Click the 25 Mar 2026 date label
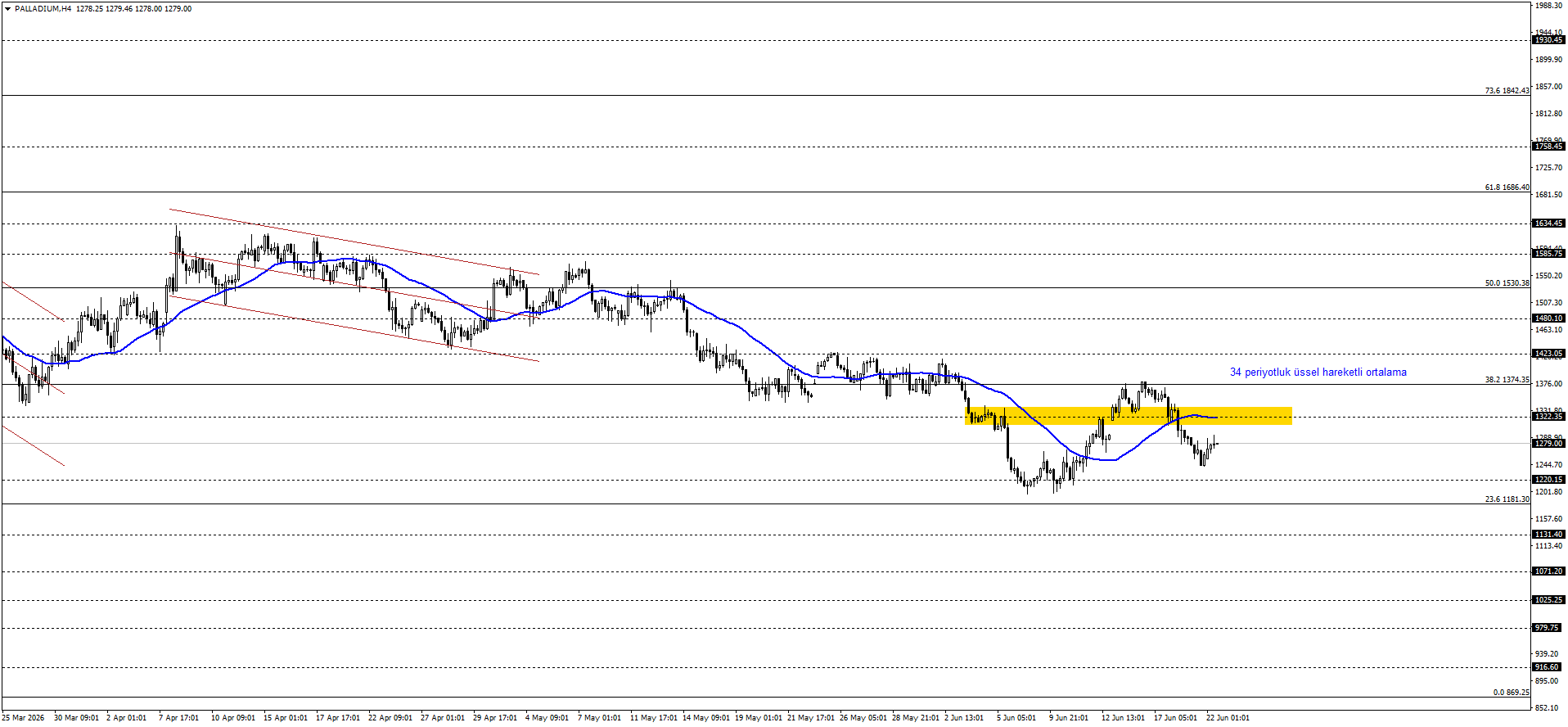The image size is (1568, 727). [x=23, y=718]
